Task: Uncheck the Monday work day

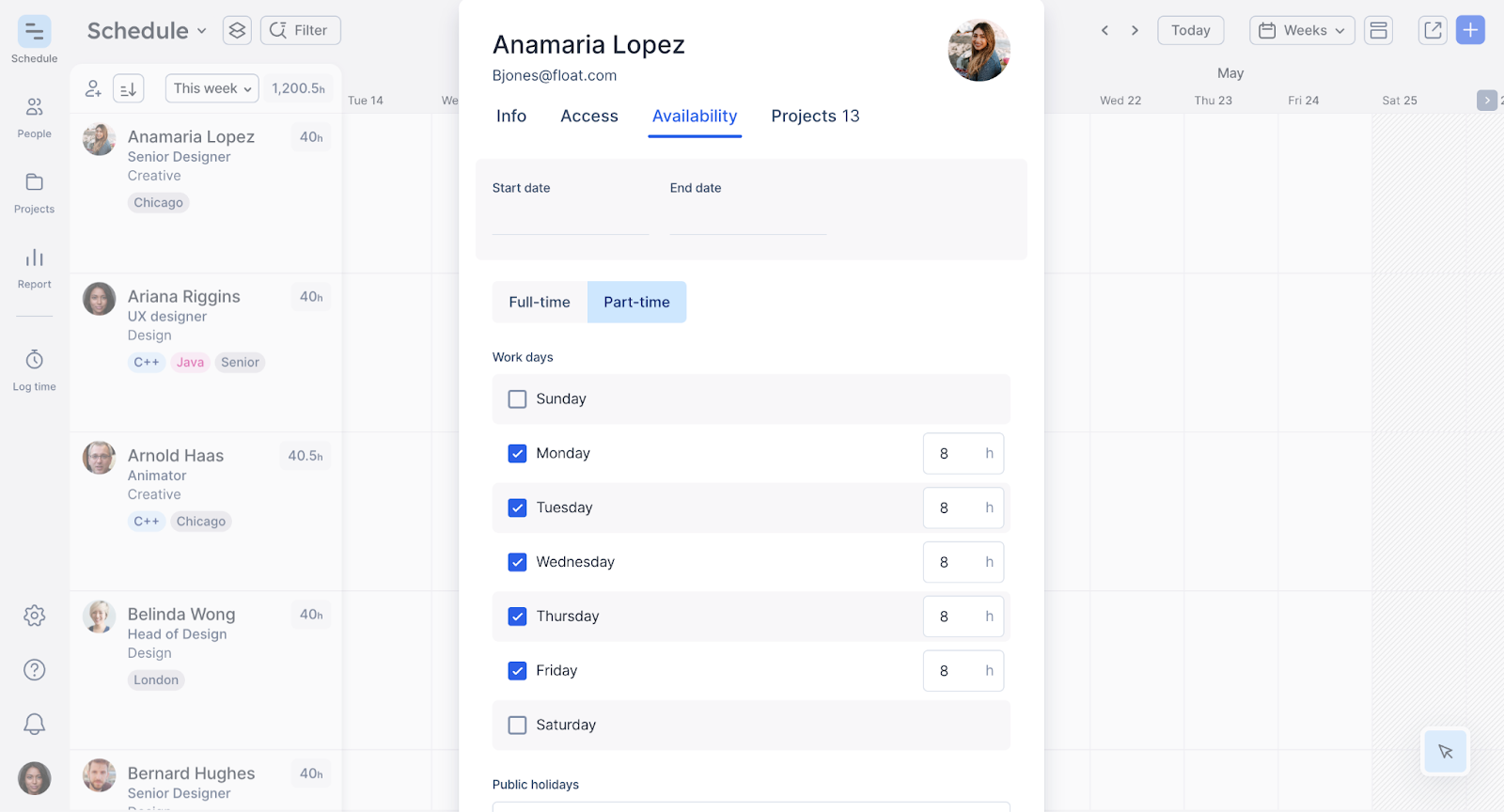Action: [517, 454]
